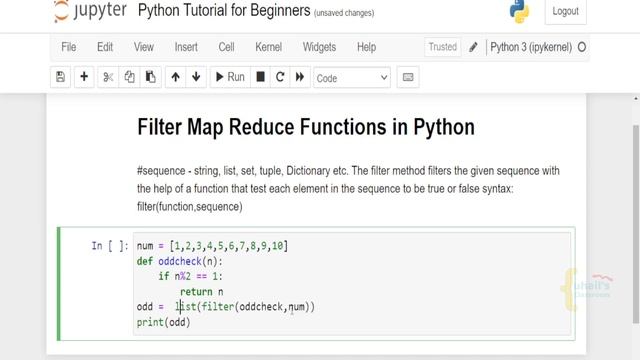Open the cell type Code dropdown
This screenshot has height=360, width=640.
352,78
